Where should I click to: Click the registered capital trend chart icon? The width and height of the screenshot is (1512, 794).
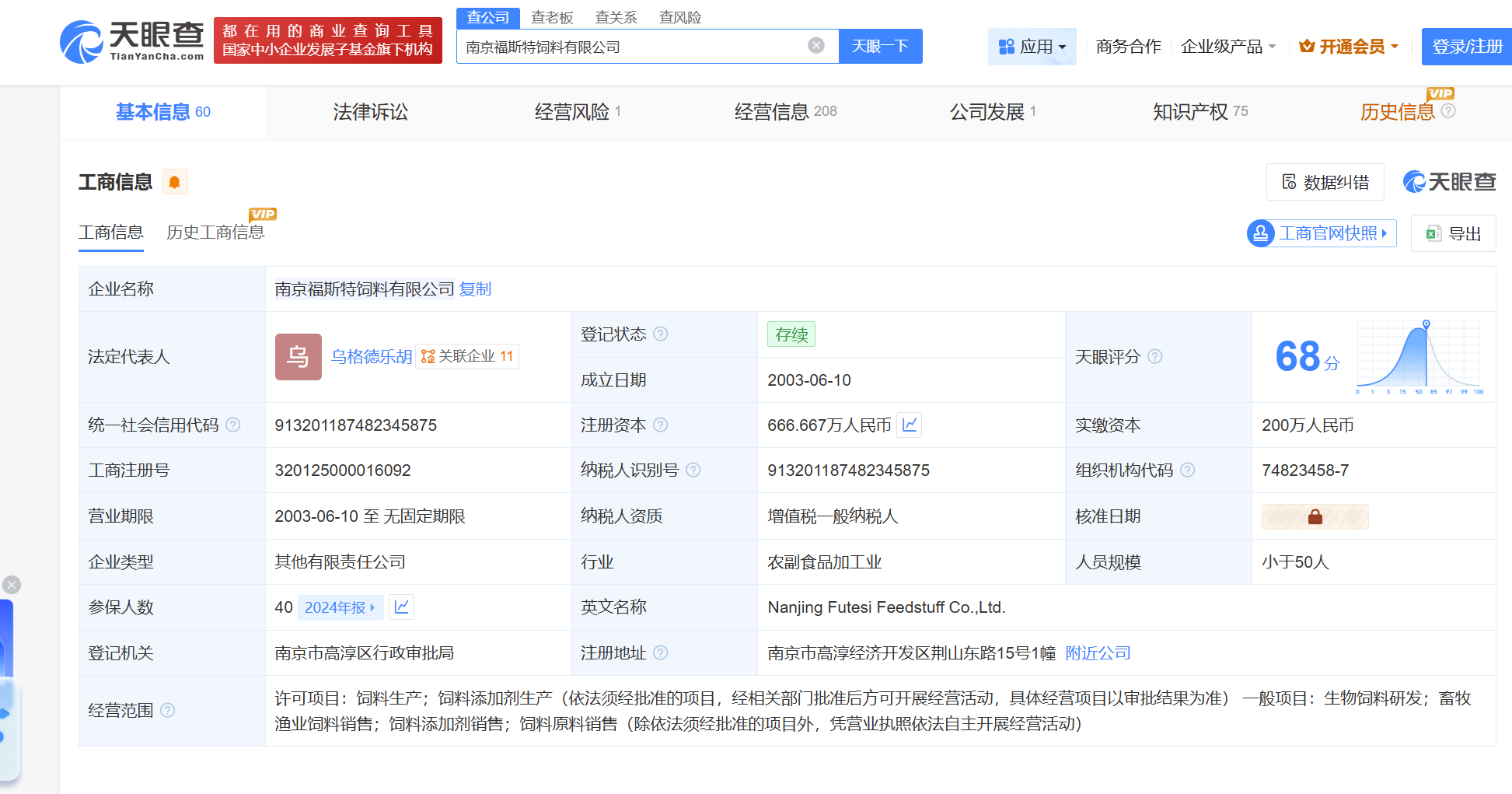(x=910, y=425)
